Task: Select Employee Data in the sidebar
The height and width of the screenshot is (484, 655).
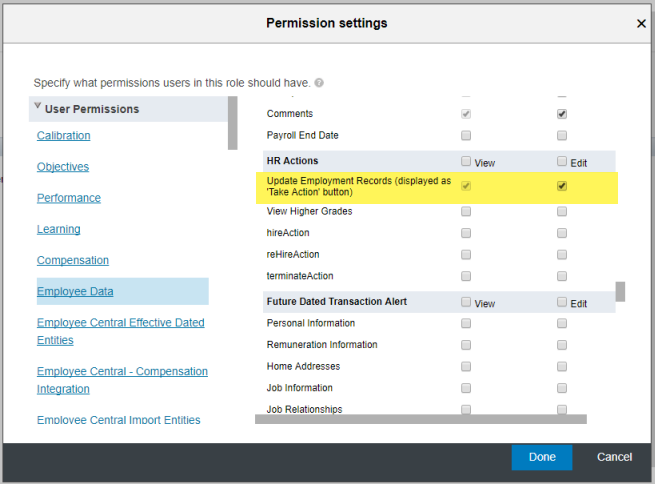Action: [x=75, y=291]
